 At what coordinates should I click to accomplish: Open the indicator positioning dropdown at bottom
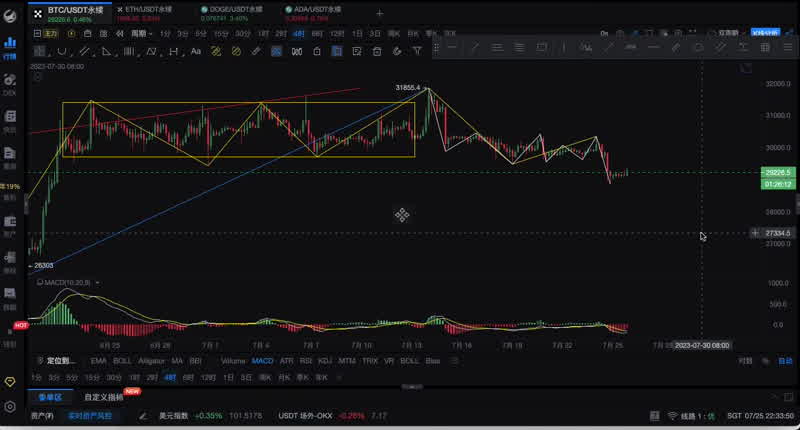click(x=60, y=361)
